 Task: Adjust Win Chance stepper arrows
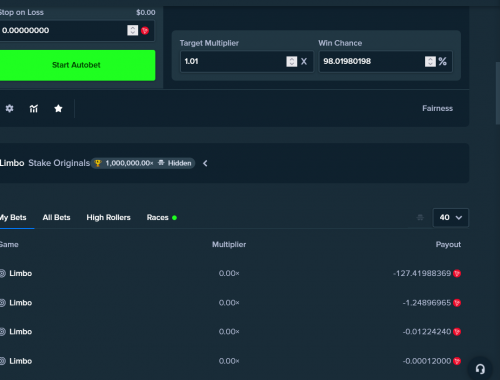pos(430,61)
